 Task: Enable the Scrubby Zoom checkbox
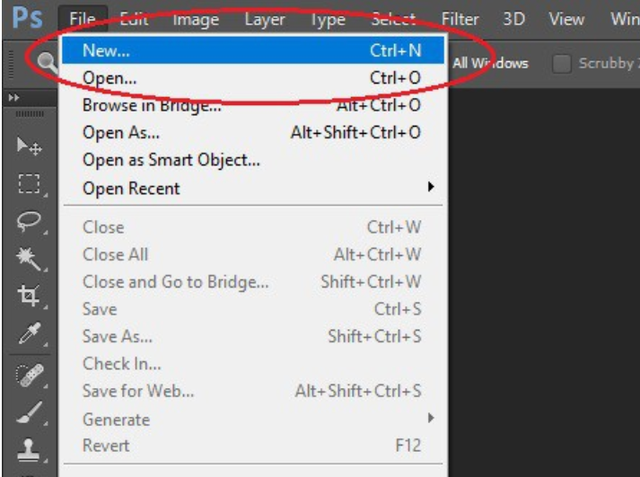[x=562, y=64]
